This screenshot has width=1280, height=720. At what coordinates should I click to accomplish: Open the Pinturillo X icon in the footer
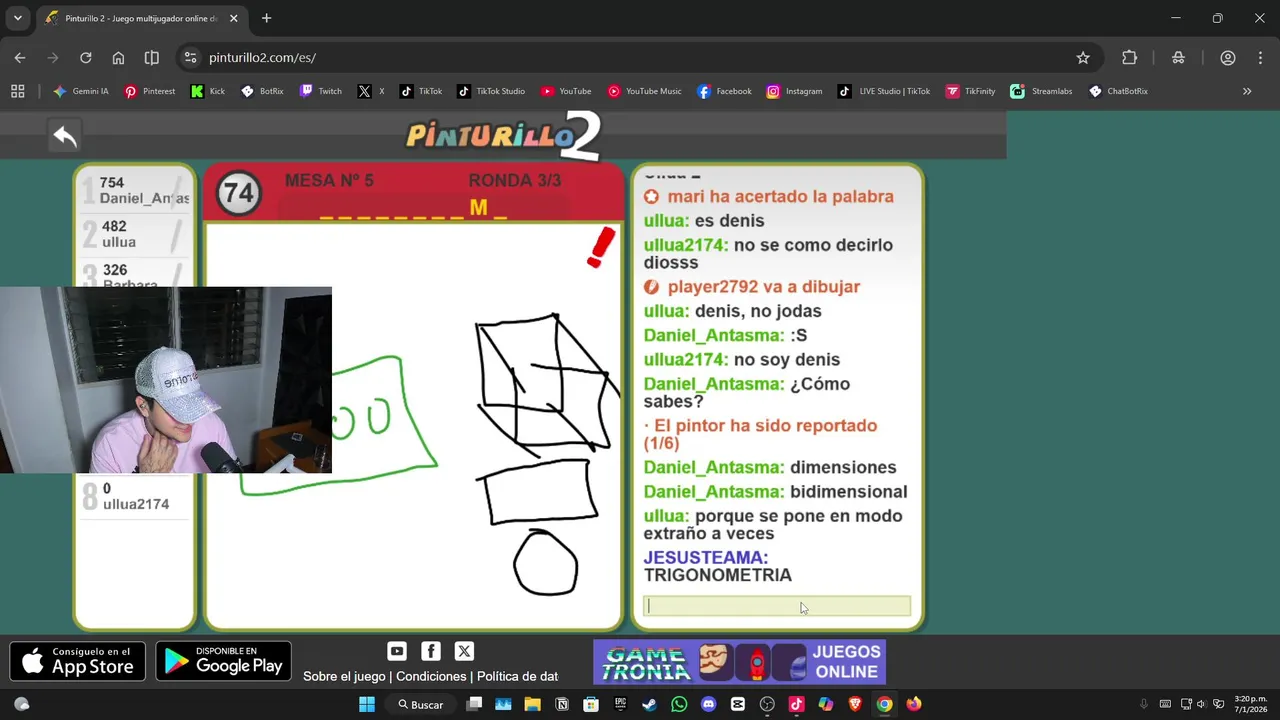[x=464, y=651]
